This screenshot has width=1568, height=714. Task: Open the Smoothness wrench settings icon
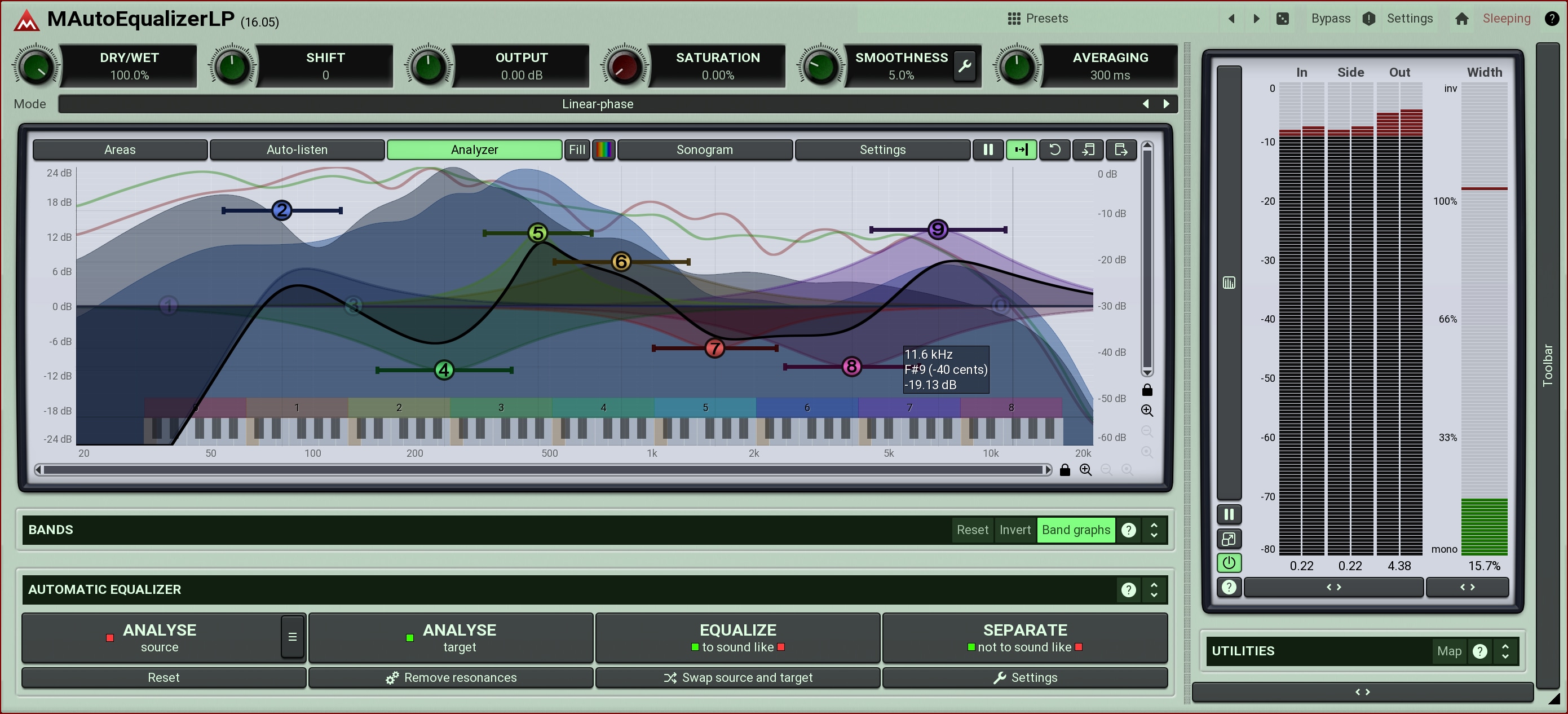965,66
